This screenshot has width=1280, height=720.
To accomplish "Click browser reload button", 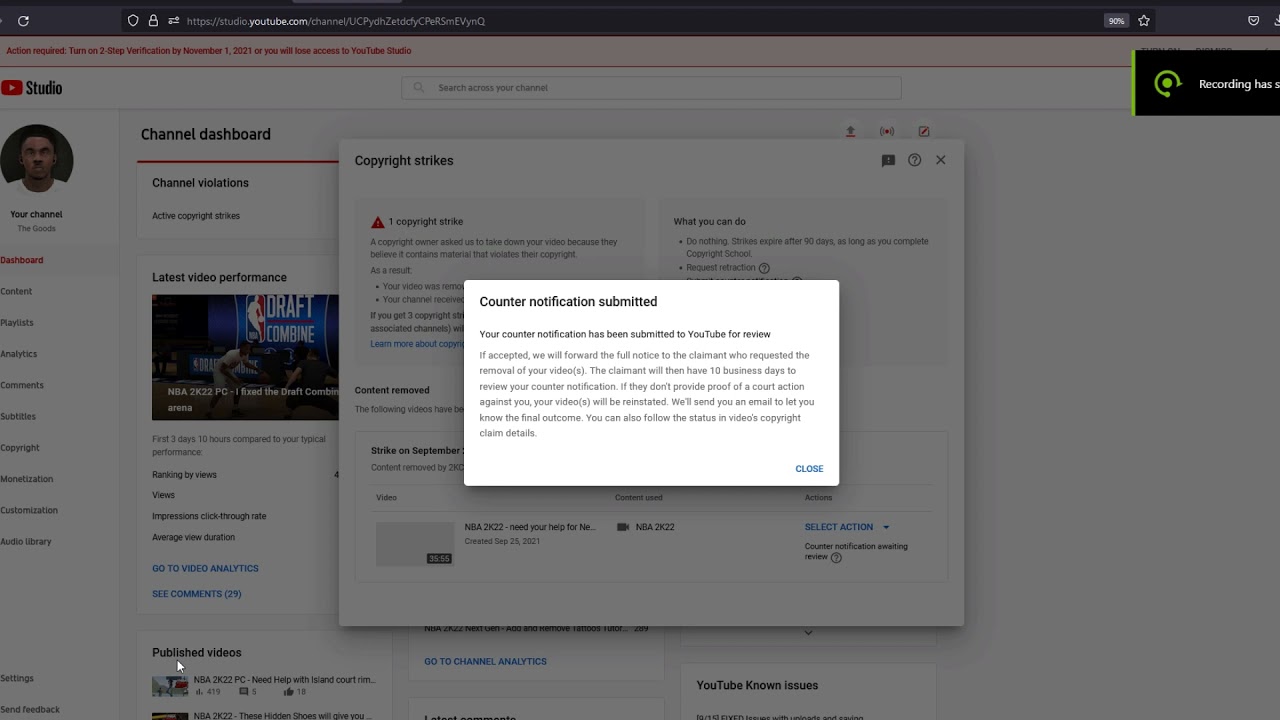I will pyautogui.click(x=23, y=20).
